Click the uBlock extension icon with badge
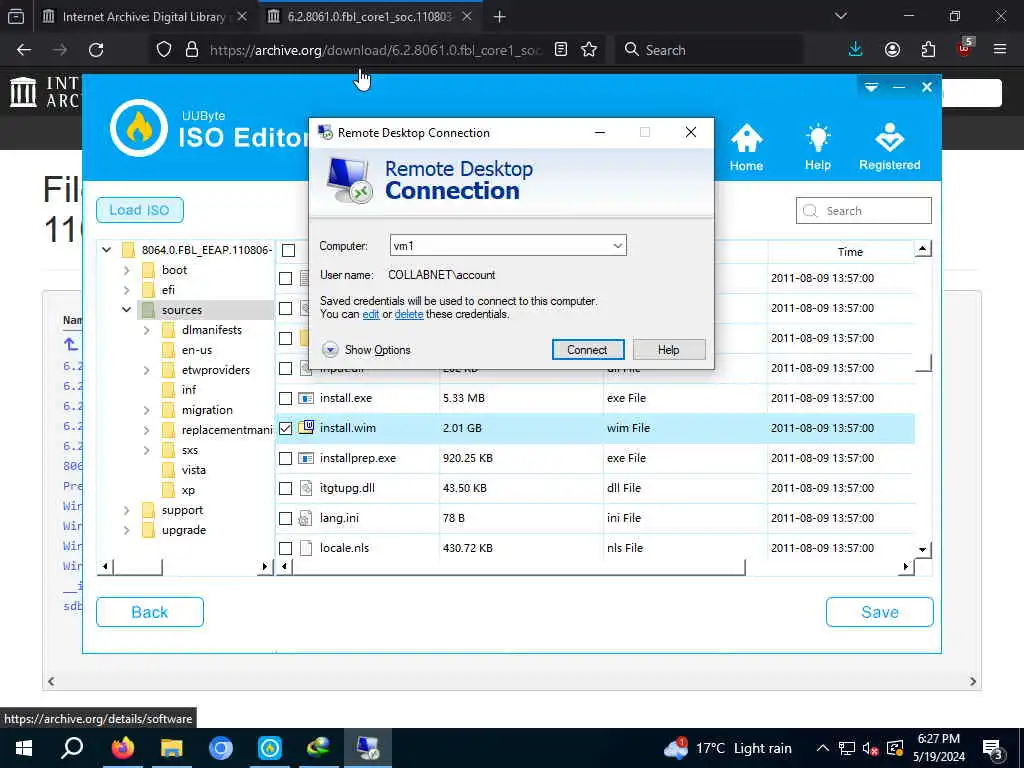Image resolution: width=1024 pixels, height=768 pixels. (965, 48)
